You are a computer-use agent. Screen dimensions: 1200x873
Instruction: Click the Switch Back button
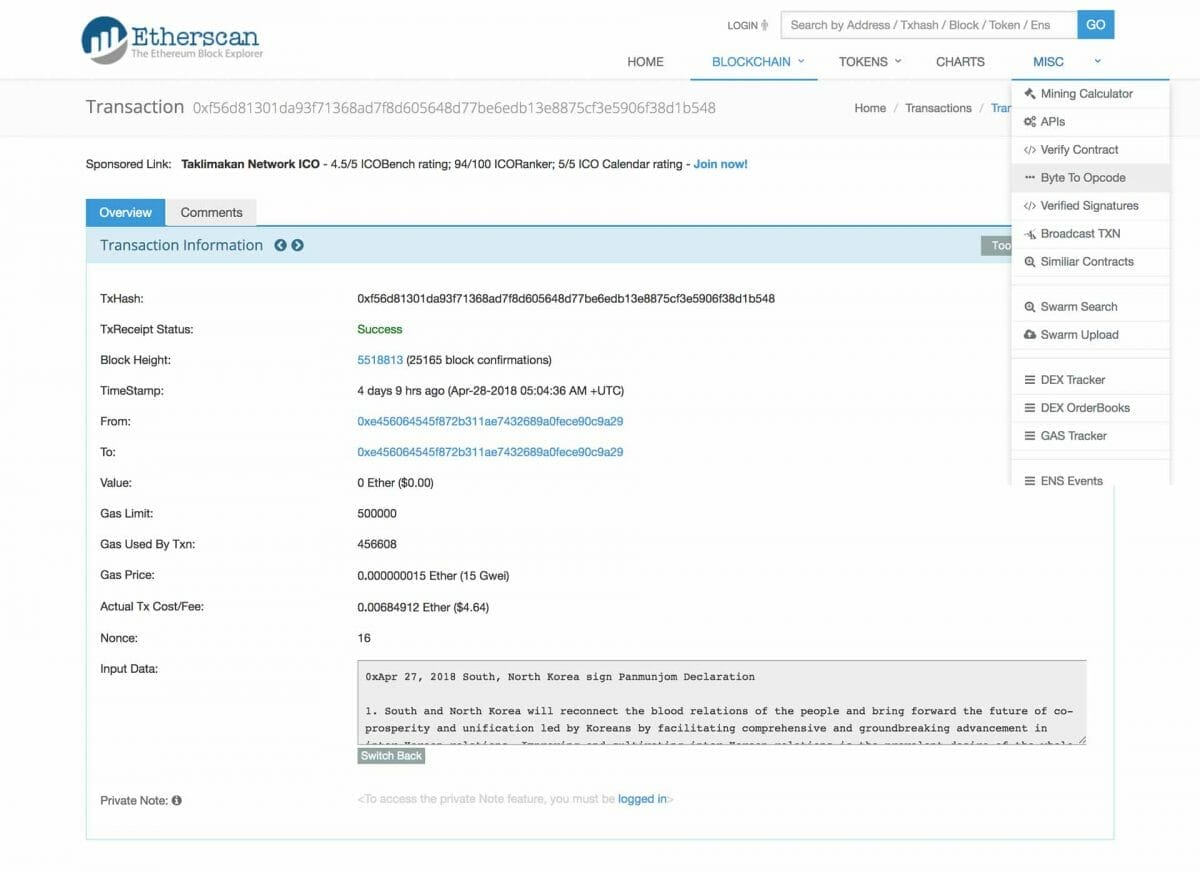tap(391, 756)
